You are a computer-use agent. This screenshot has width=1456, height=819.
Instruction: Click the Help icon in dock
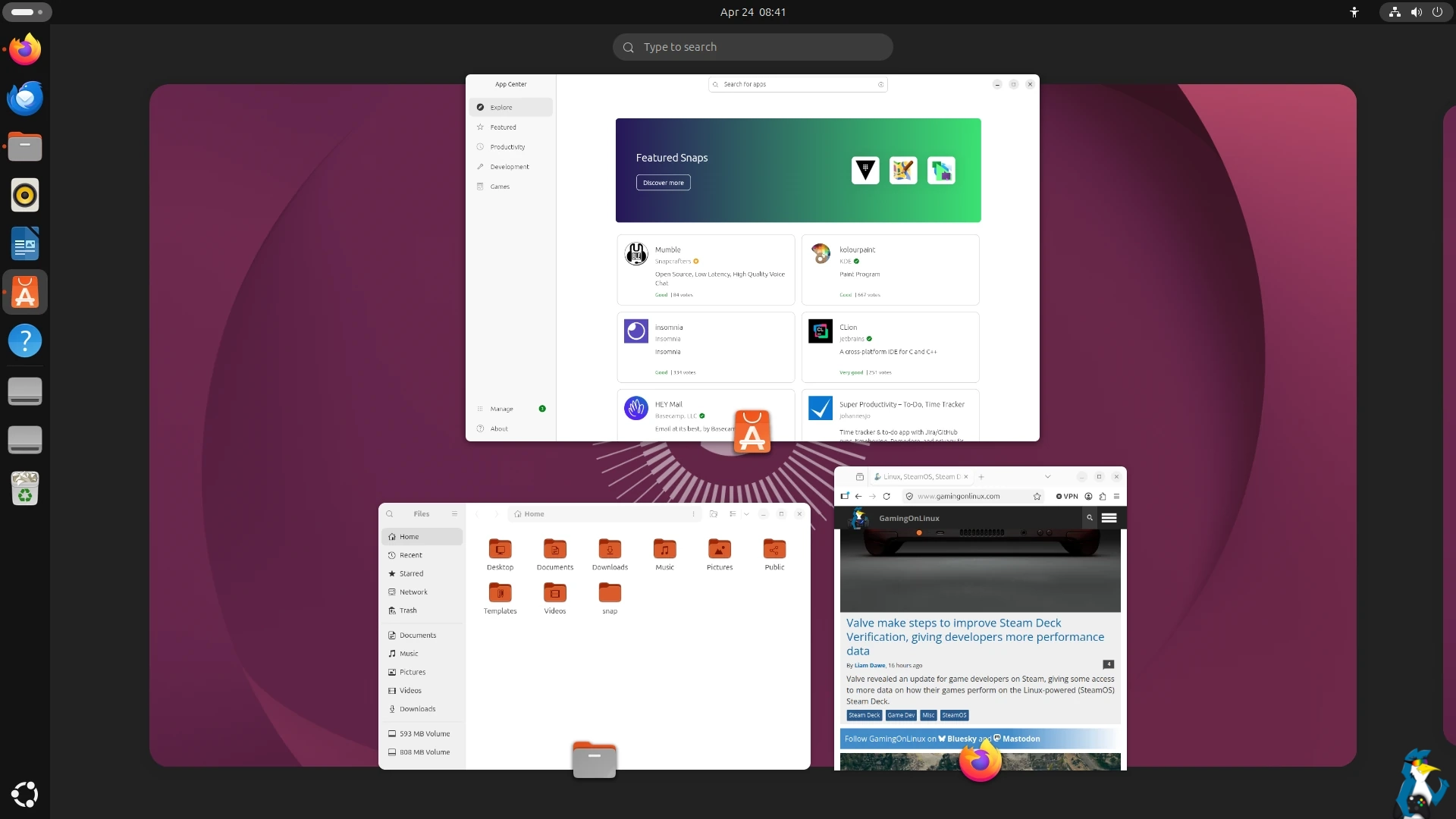tap(25, 341)
